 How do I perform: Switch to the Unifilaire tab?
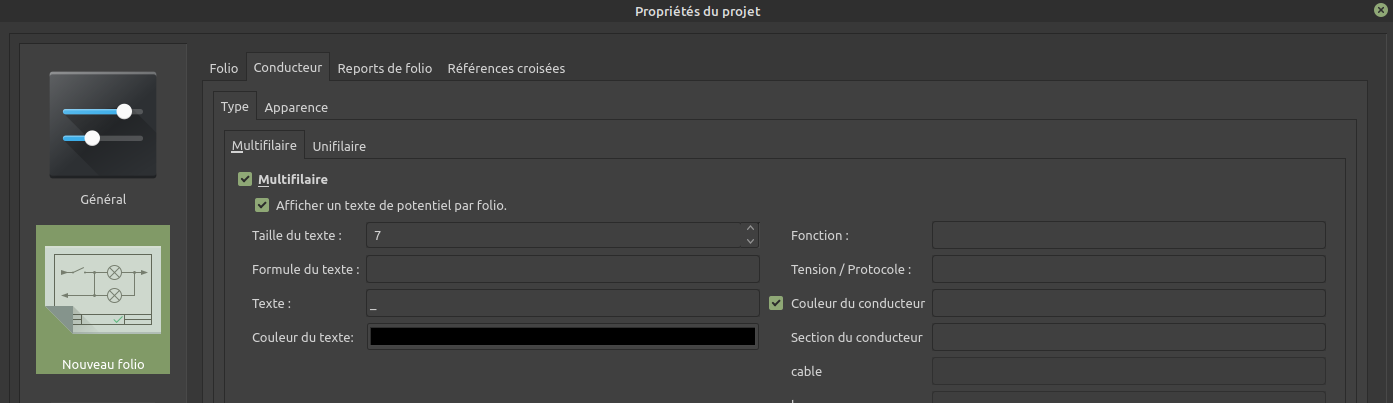point(339,147)
